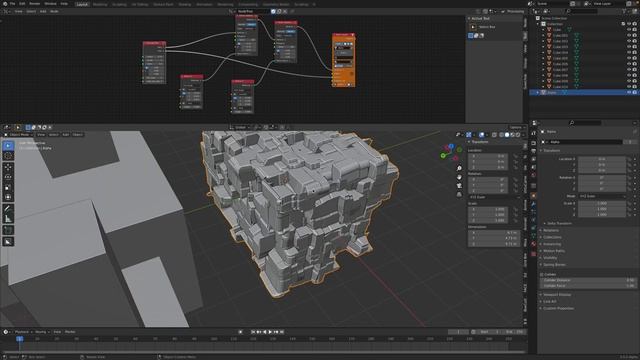640x360 pixels.
Task: Switch to the Shading workspace tab
Action: coord(184,4)
